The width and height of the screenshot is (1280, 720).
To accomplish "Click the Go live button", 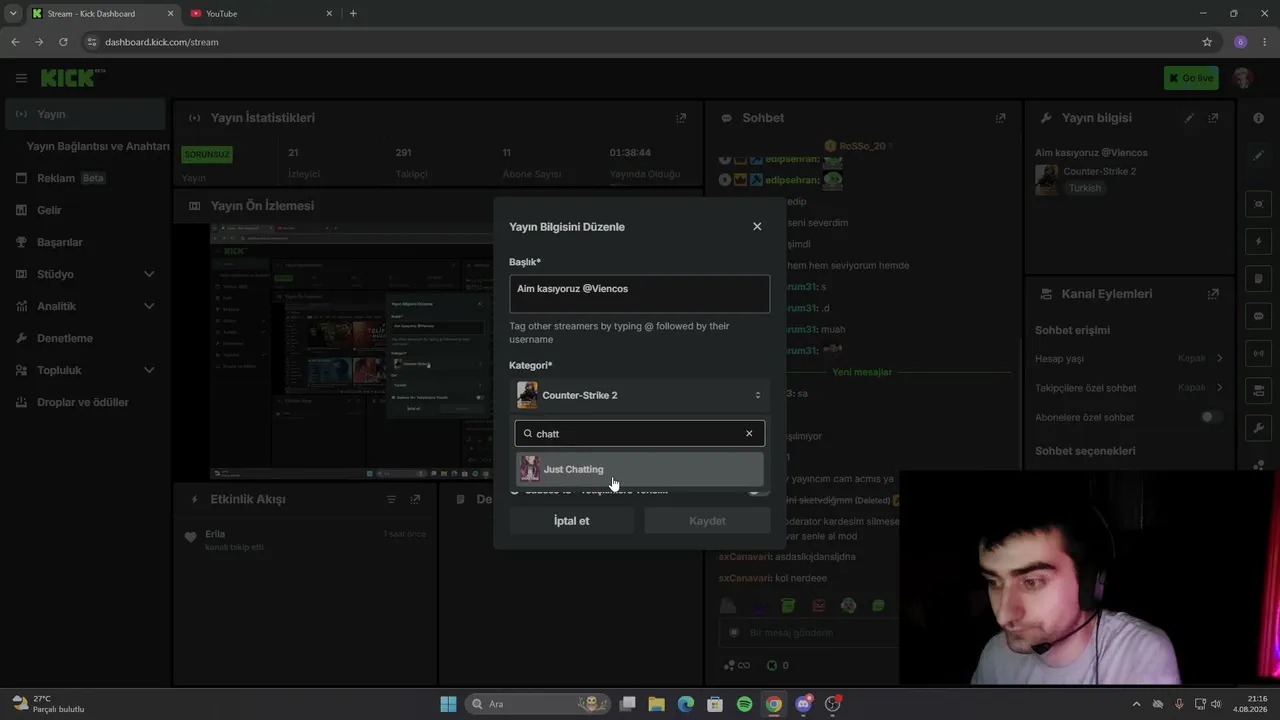I will click(x=1191, y=78).
